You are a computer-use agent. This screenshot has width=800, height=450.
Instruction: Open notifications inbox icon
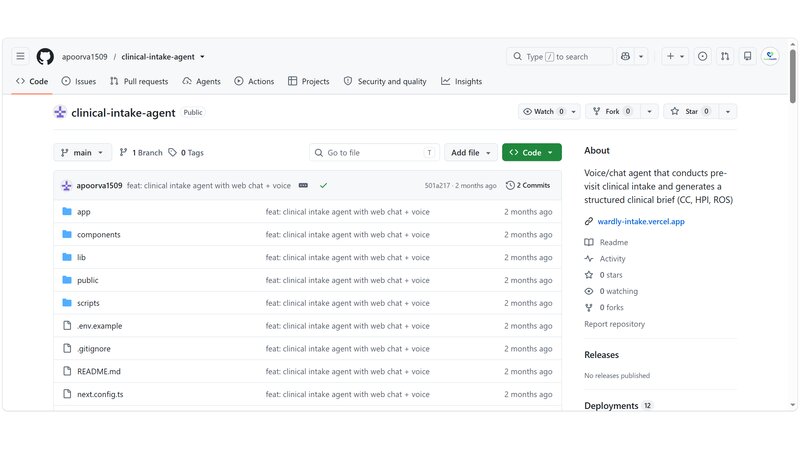coord(747,56)
